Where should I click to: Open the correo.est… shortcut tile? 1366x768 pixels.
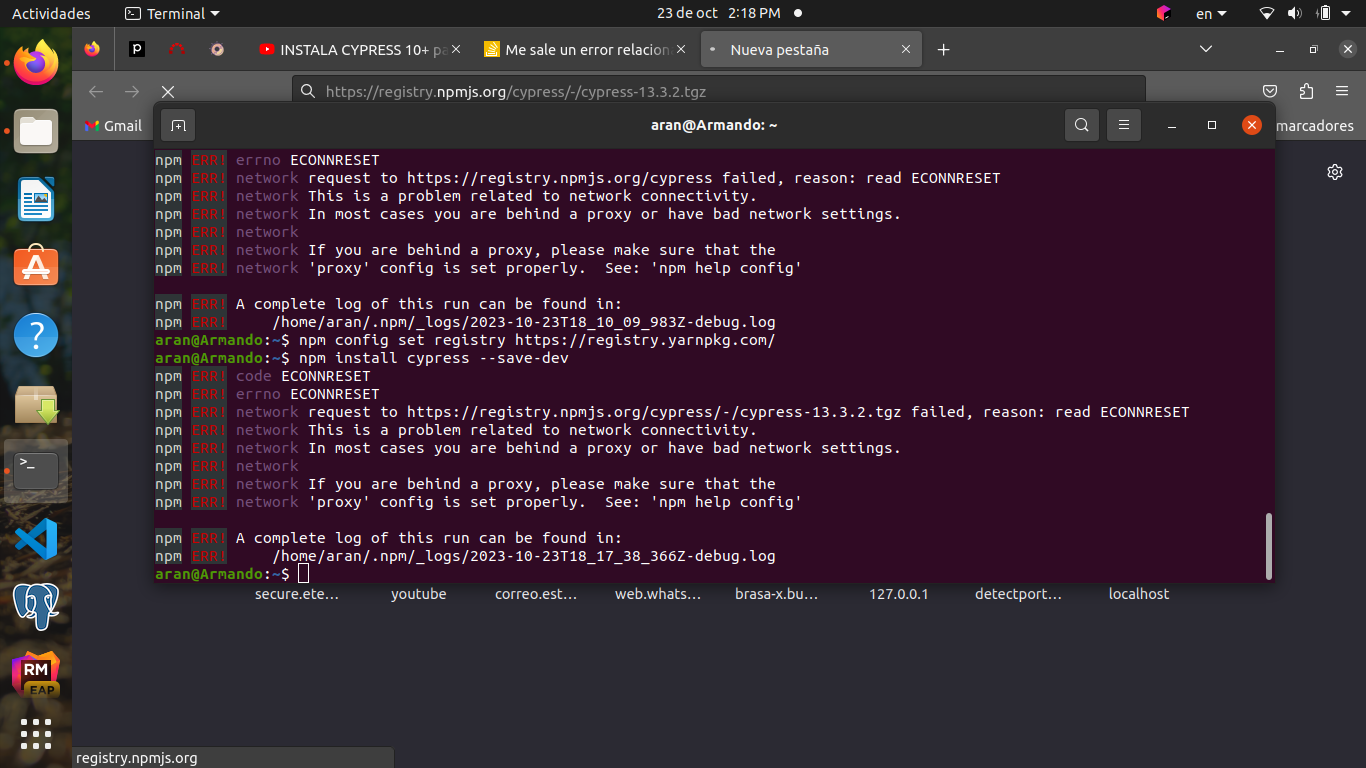(536, 594)
